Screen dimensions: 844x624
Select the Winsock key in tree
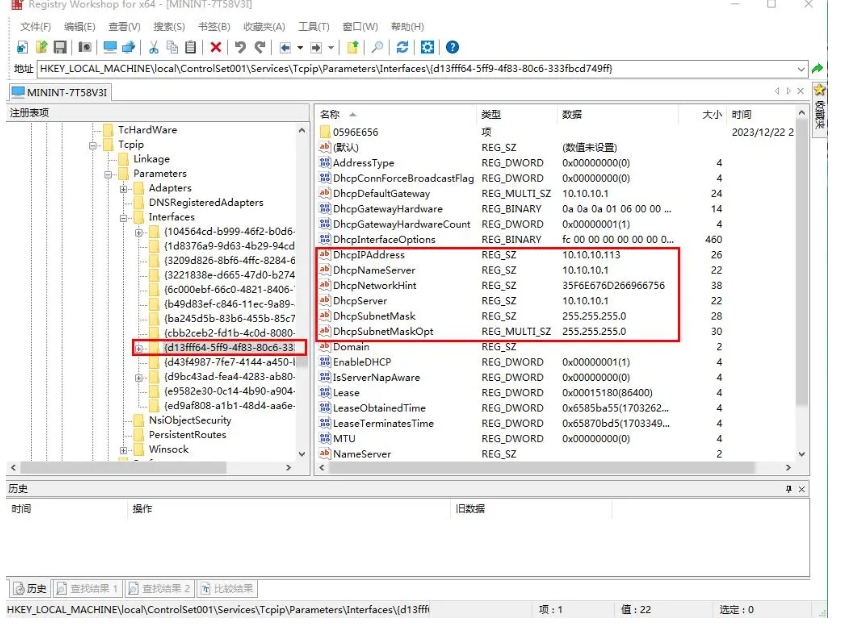coord(168,449)
